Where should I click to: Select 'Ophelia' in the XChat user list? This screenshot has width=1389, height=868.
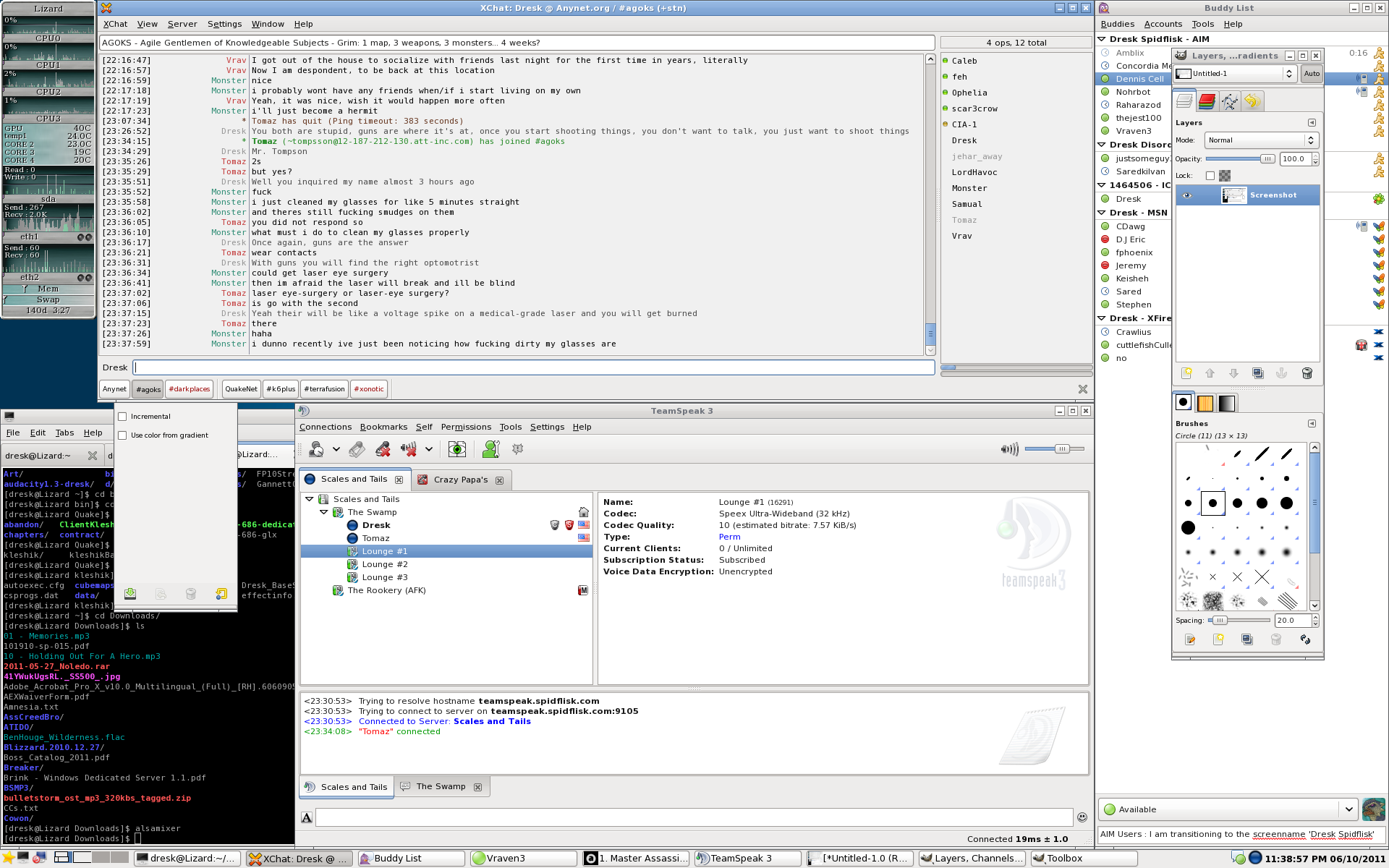(969, 93)
